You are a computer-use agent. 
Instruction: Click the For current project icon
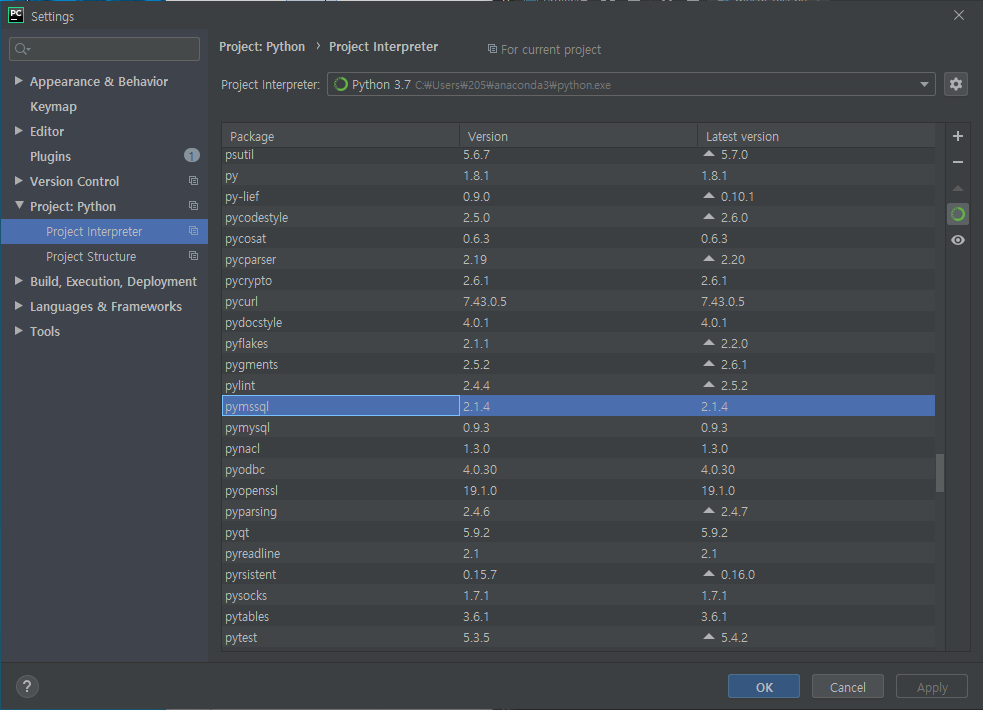[492, 49]
